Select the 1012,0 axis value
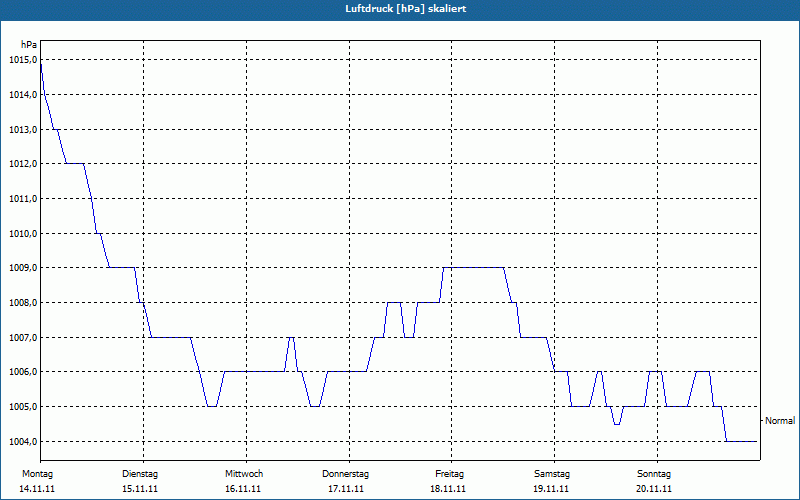800x500 pixels. click(23, 164)
